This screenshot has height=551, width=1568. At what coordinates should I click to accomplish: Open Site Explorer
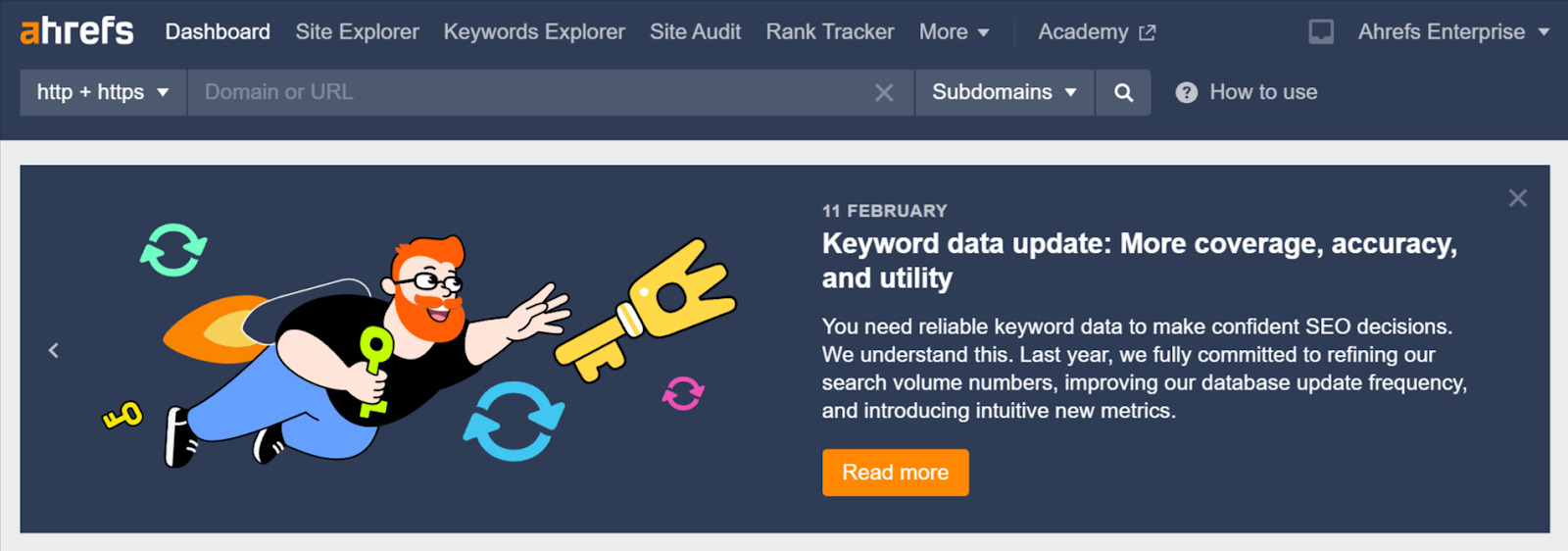click(357, 31)
